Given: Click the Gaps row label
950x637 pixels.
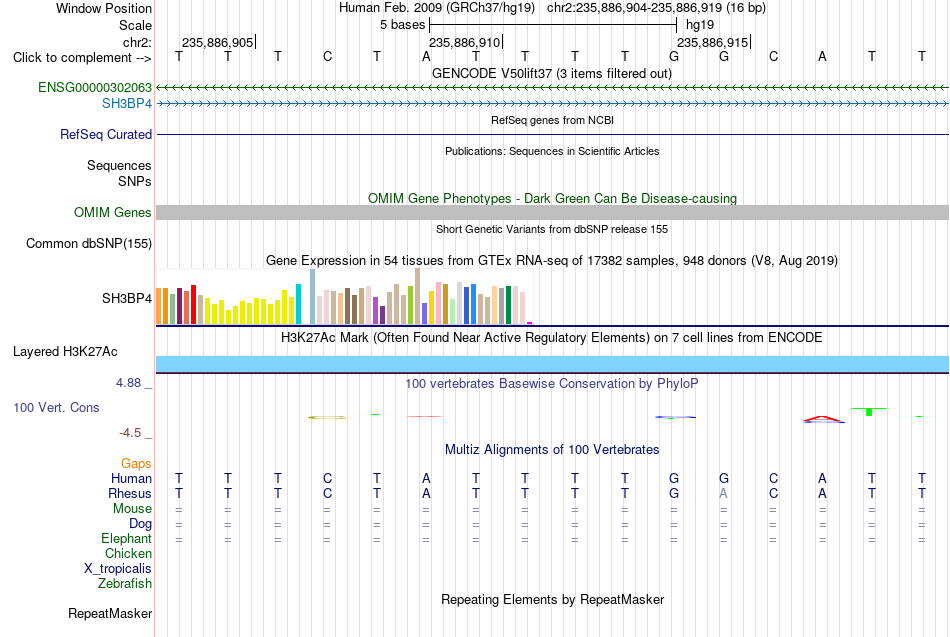Looking at the screenshot, I should coord(136,464).
